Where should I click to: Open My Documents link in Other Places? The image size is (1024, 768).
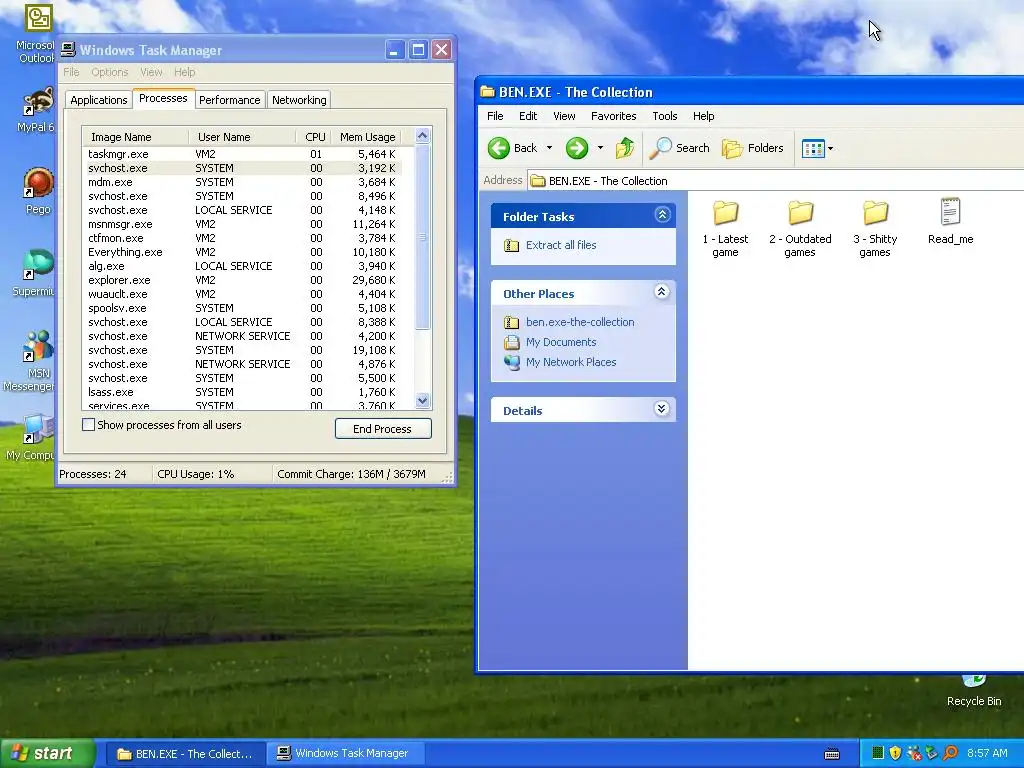pyautogui.click(x=561, y=342)
